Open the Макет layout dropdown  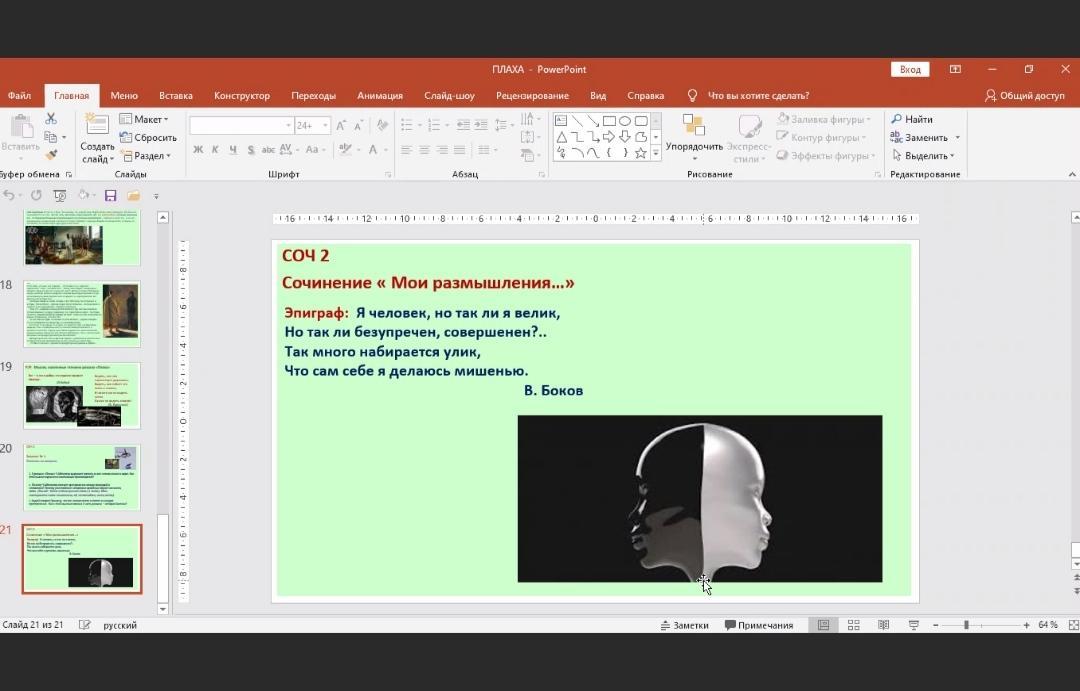point(144,119)
